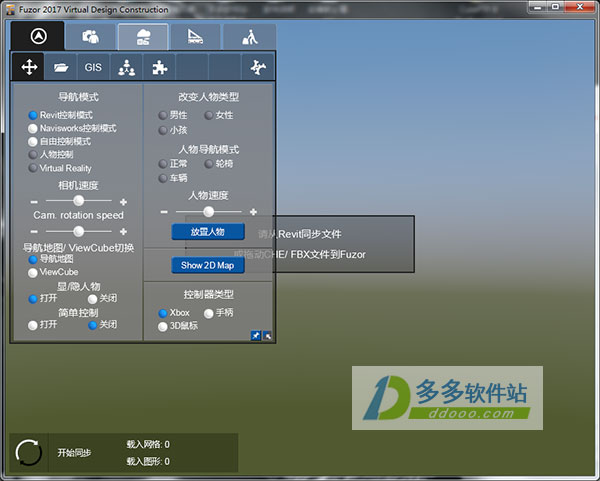The height and width of the screenshot is (481, 600).
Task: Select the move arrows navigation sub-tab
Action: point(29,67)
